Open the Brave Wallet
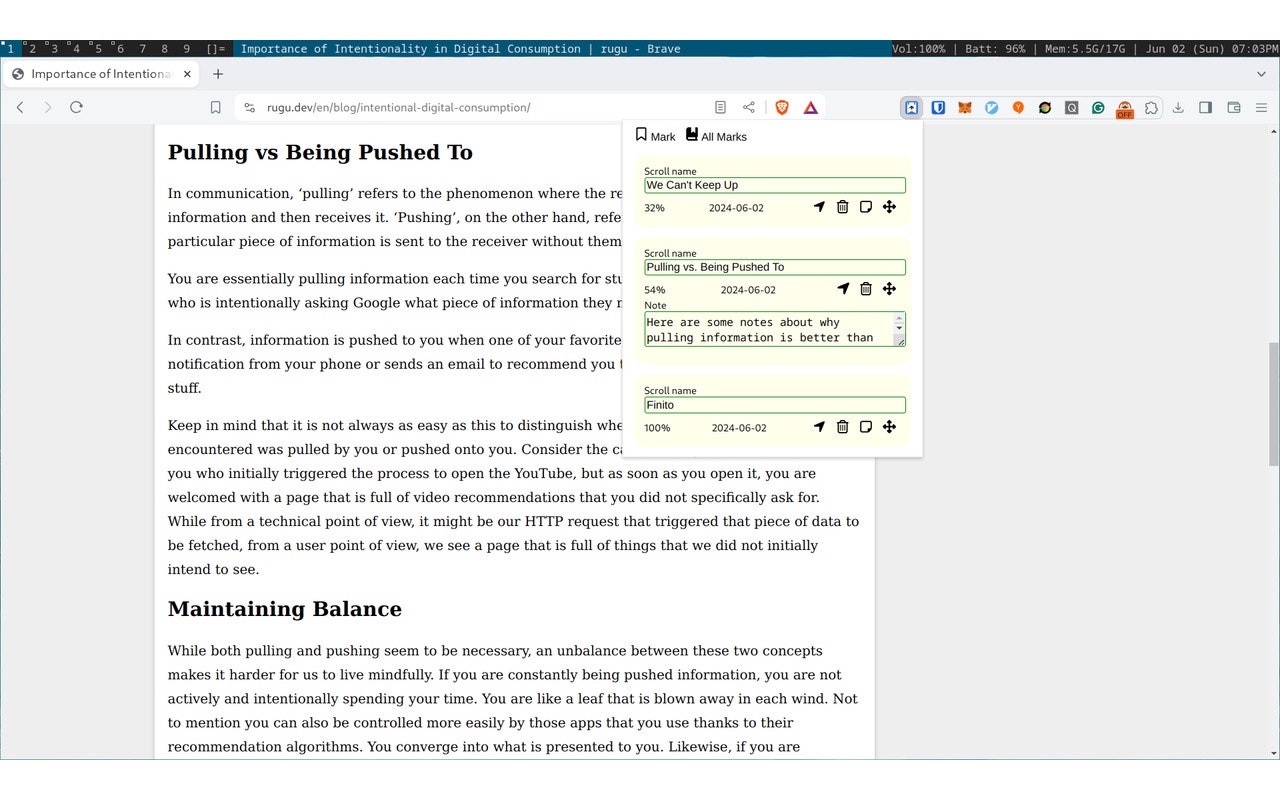 pos(1234,108)
